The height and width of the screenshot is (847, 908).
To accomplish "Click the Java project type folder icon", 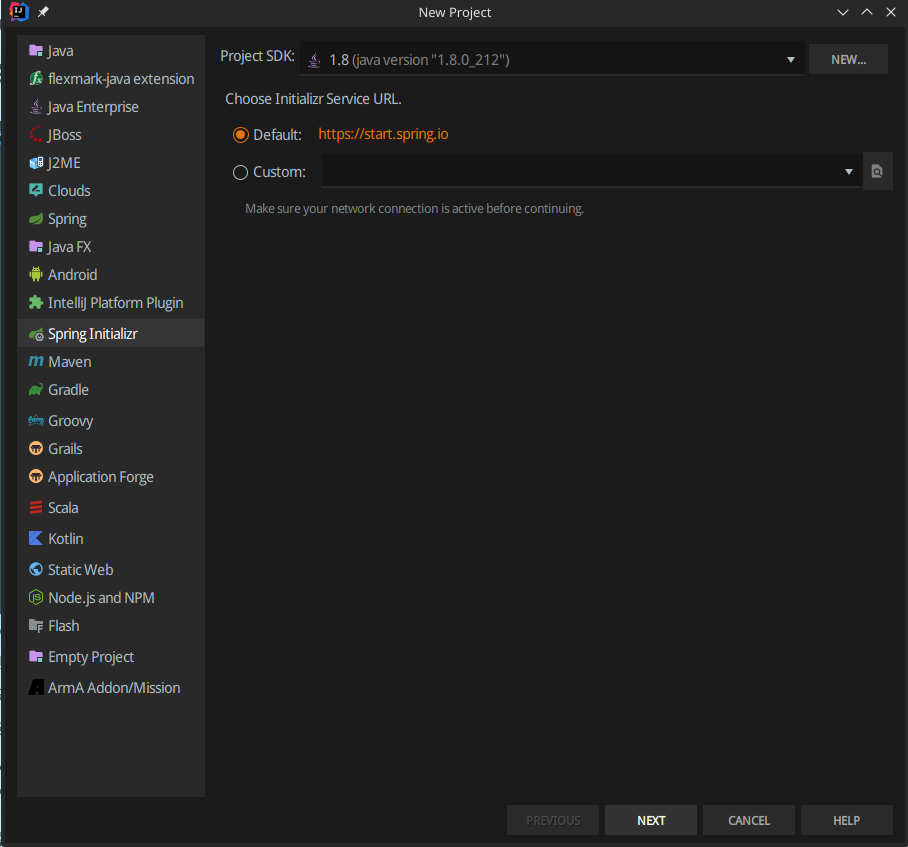I will click(36, 51).
